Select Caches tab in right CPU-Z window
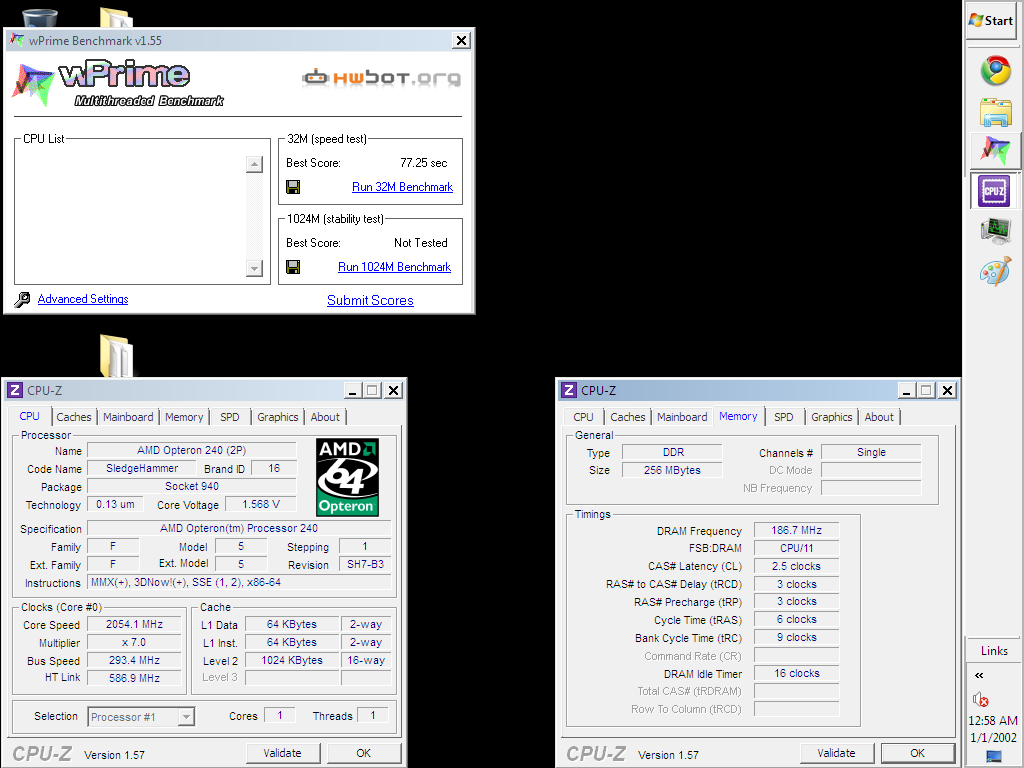 [x=628, y=417]
